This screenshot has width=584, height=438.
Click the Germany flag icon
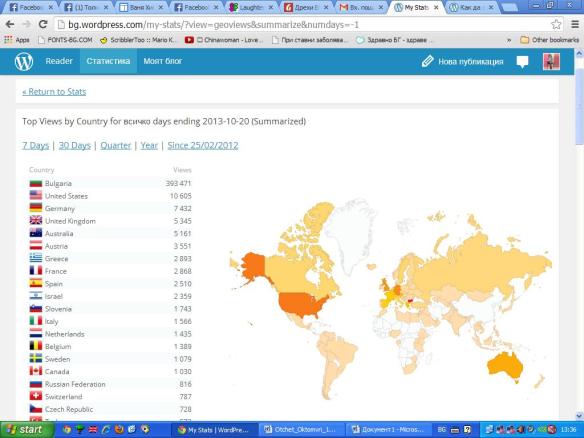coord(36,208)
